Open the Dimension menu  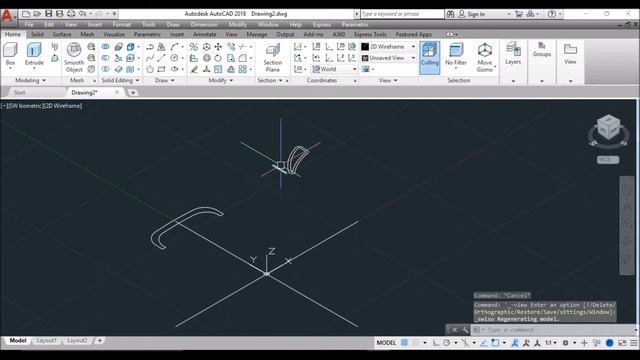[x=204, y=24]
